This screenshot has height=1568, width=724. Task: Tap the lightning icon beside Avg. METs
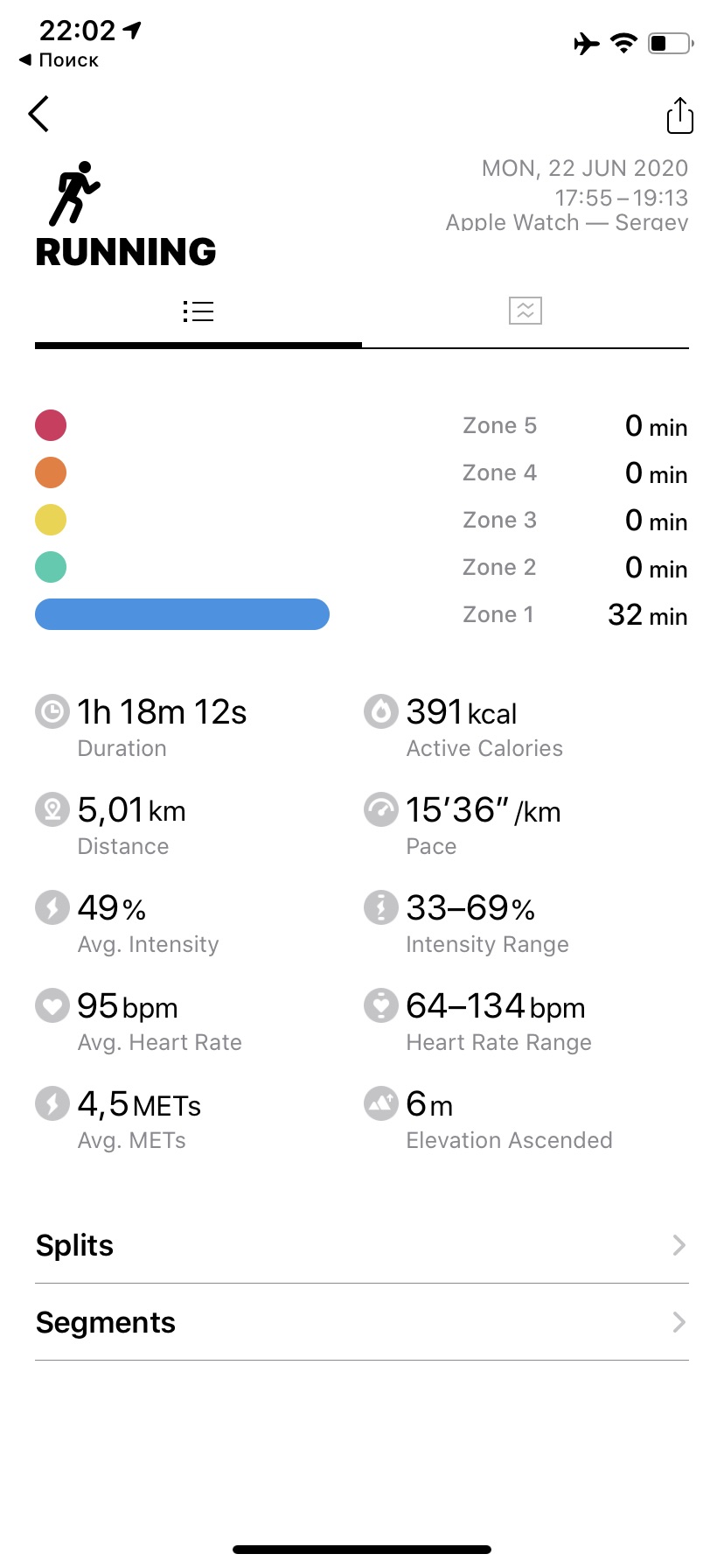(52, 1103)
